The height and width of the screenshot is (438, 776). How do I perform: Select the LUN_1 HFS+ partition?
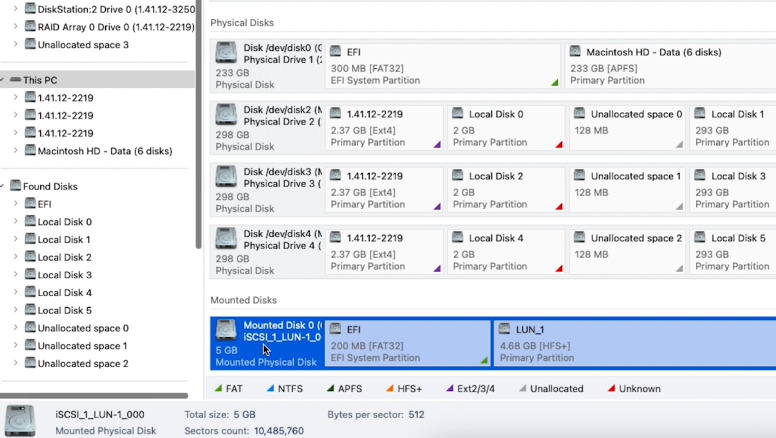[635, 343]
